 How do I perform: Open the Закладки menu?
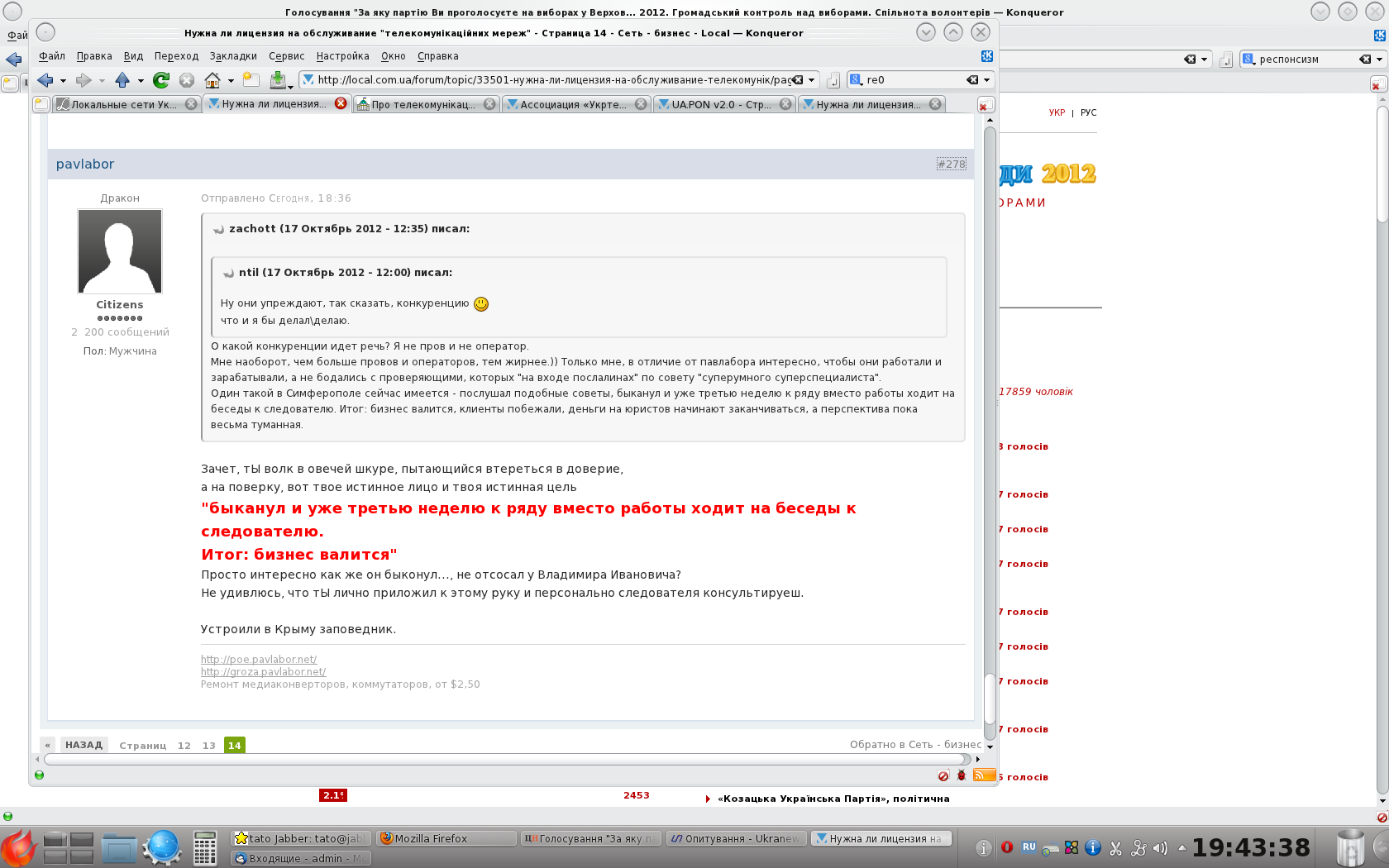[233, 56]
